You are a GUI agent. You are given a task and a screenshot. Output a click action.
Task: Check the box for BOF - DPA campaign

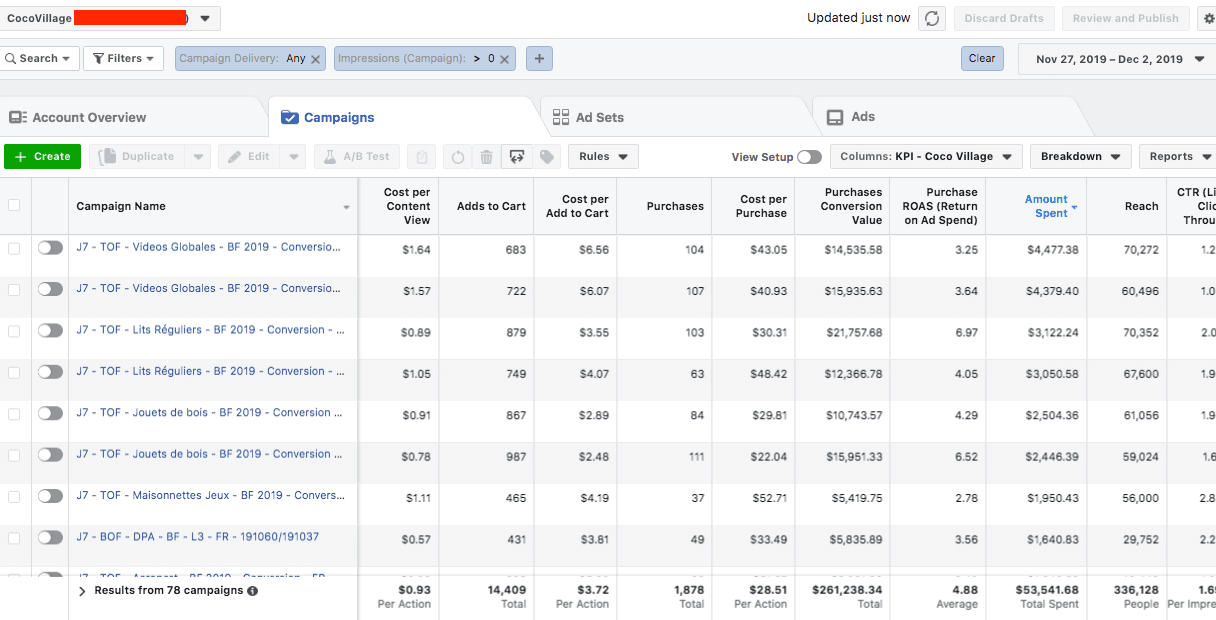coord(14,538)
